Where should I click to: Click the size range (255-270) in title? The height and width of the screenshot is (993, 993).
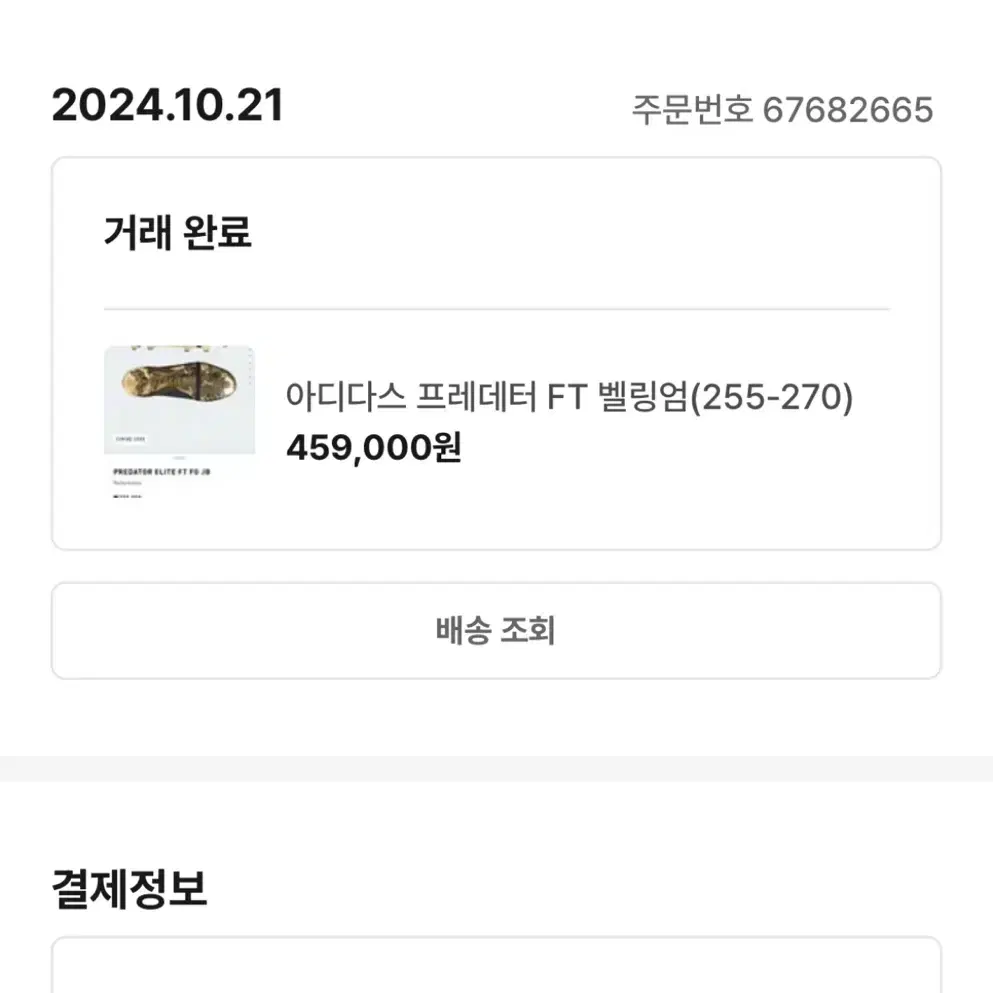click(x=771, y=397)
